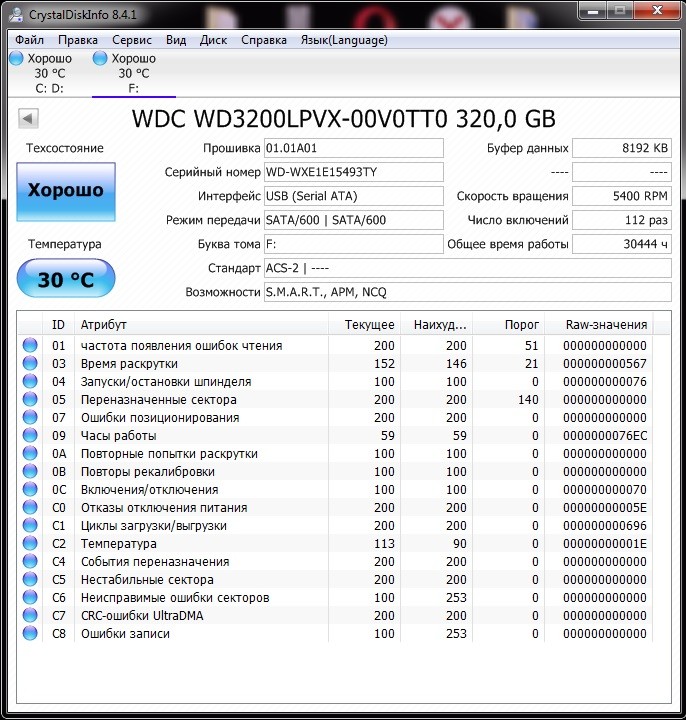Click the 30 °C temperature button
The image size is (686, 720).
tap(66, 278)
